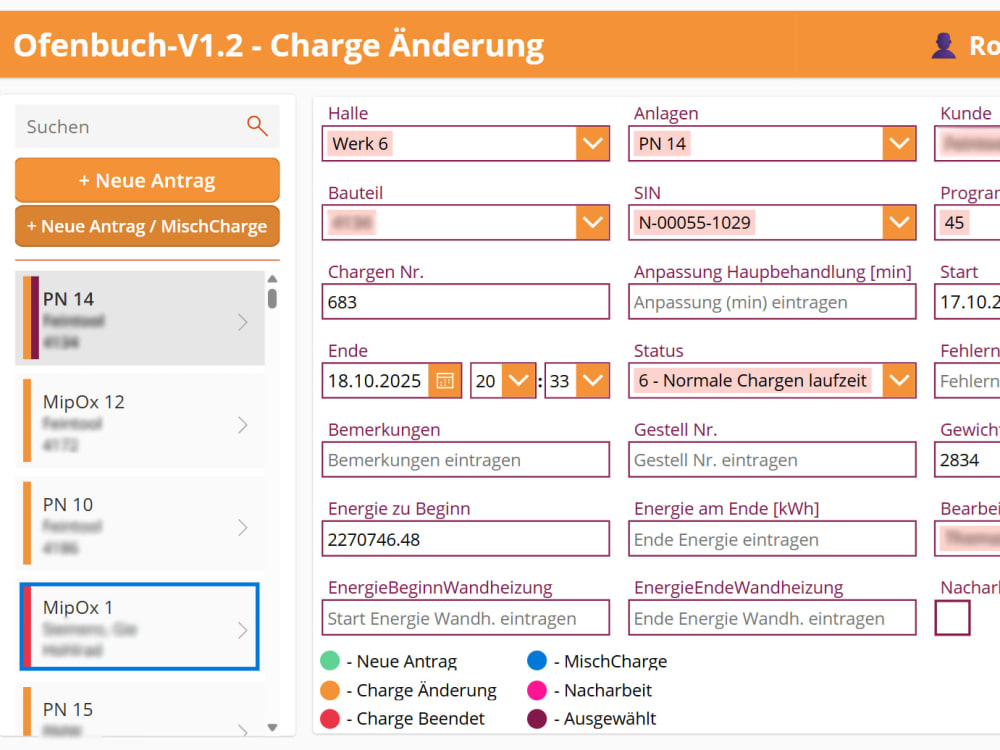This screenshot has width=1000, height=750.
Task: Click green Neue Antrag legend dot
Action: (330, 661)
